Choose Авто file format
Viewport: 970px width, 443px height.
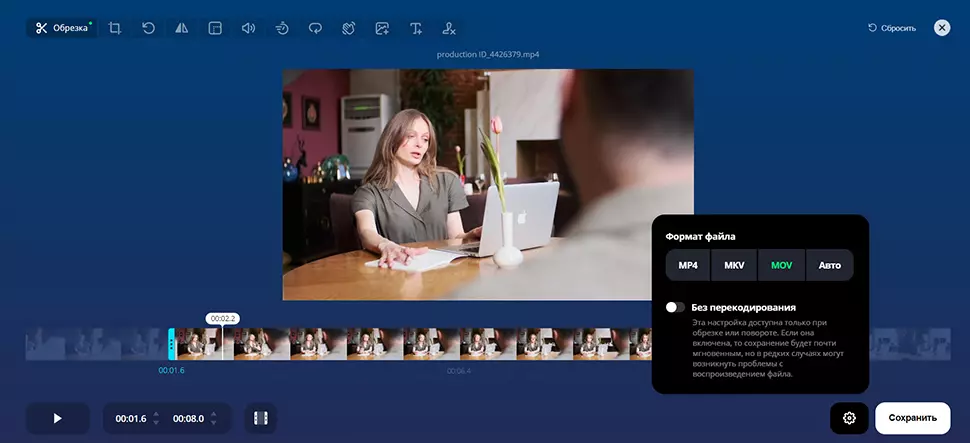pyautogui.click(x=830, y=265)
